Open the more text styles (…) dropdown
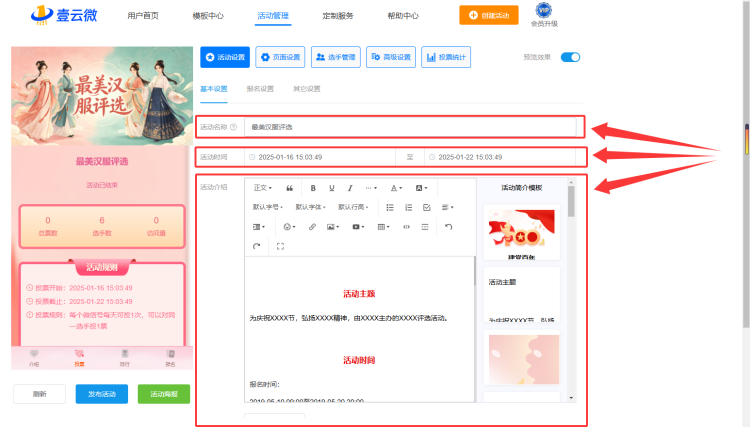Viewport: 750px width, 427px height. pyautogui.click(x=371, y=188)
